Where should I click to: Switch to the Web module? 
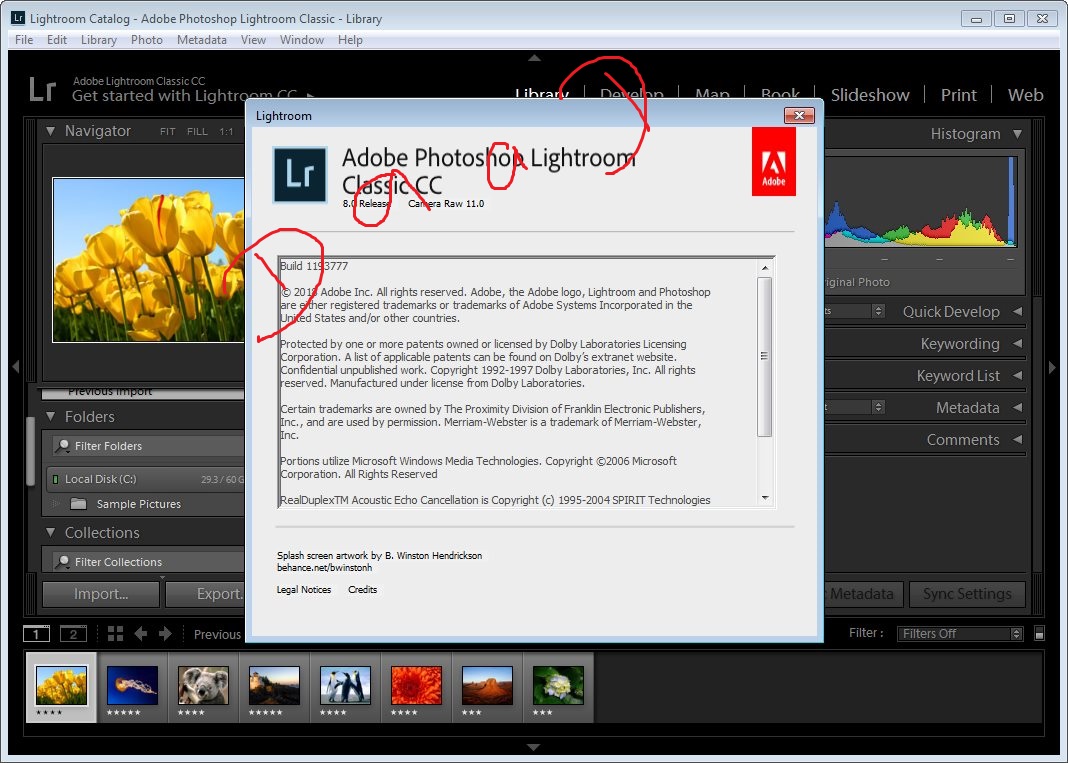tap(1025, 95)
